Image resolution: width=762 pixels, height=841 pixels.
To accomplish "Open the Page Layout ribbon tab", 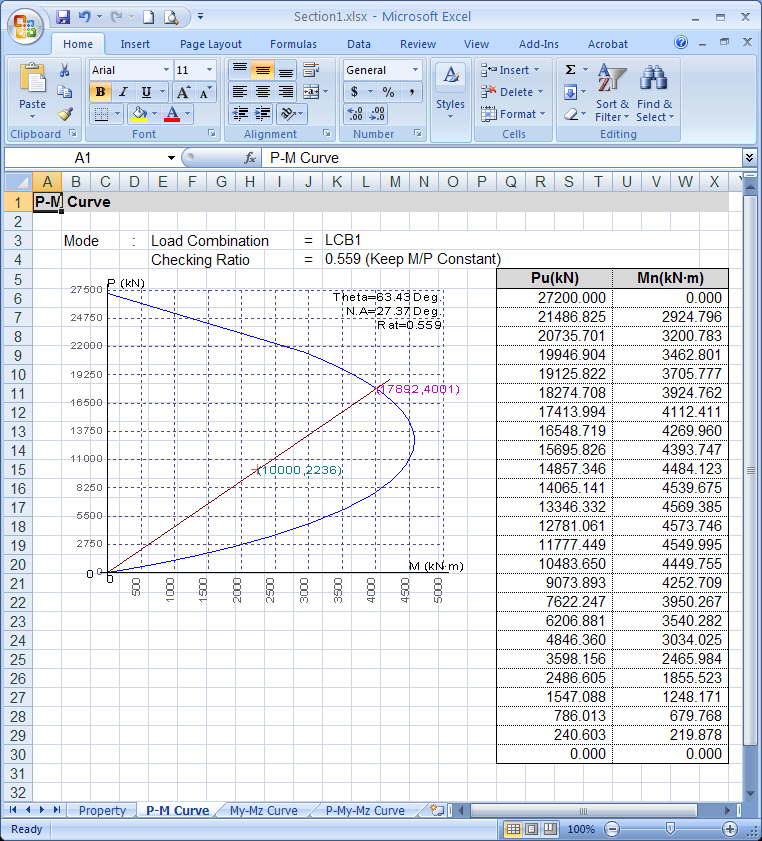I will coord(210,44).
